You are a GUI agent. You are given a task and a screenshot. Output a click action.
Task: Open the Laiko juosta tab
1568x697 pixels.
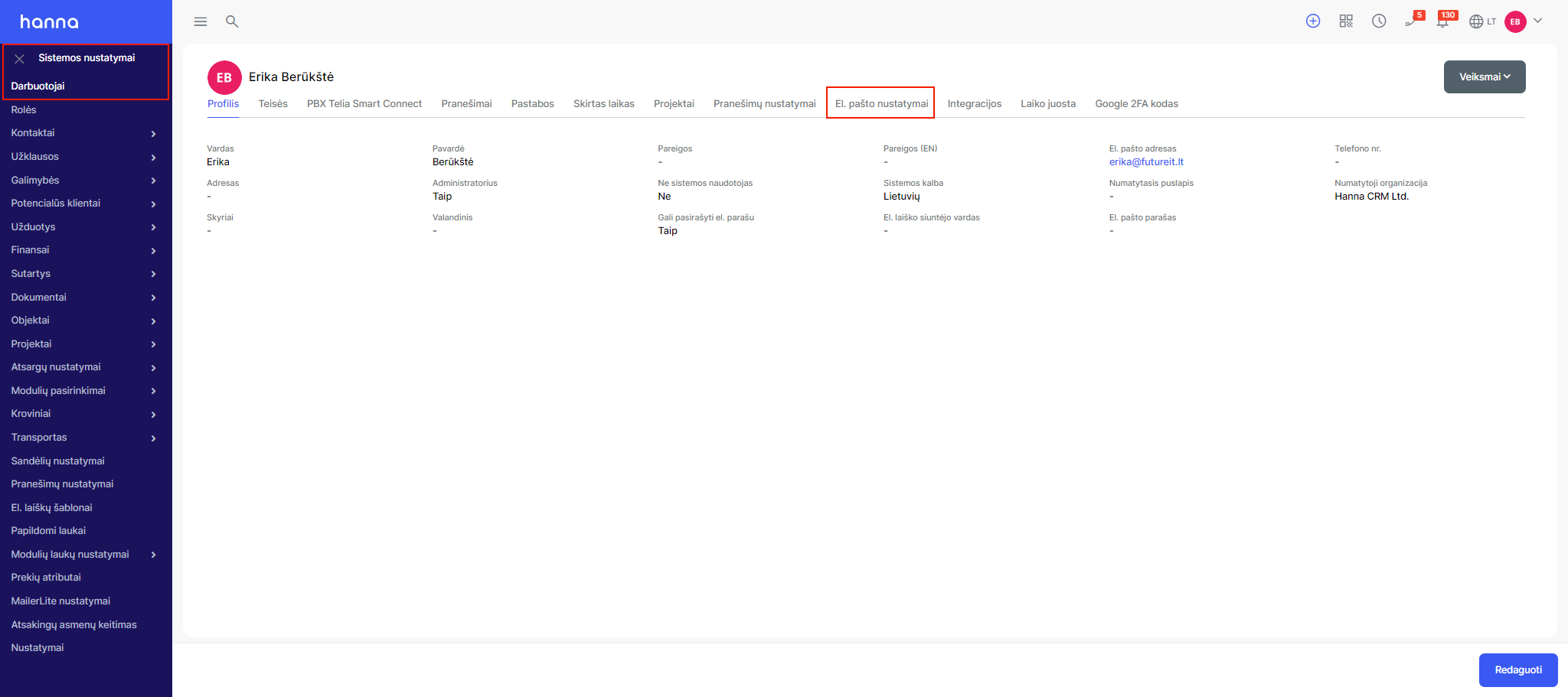1048,103
